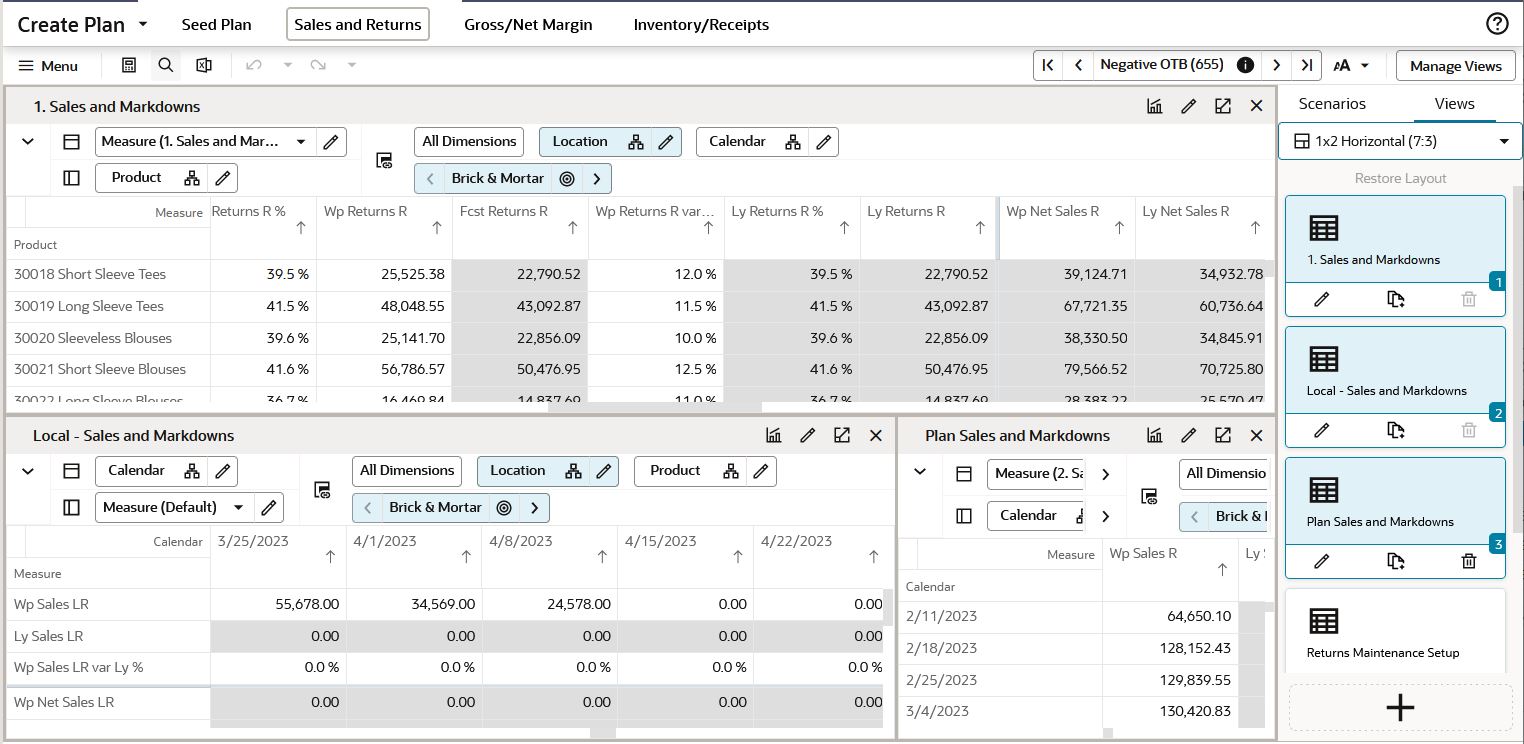Expand the Measure (Default) dropdown
The width and height of the screenshot is (1524, 744).
coord(238,507)
